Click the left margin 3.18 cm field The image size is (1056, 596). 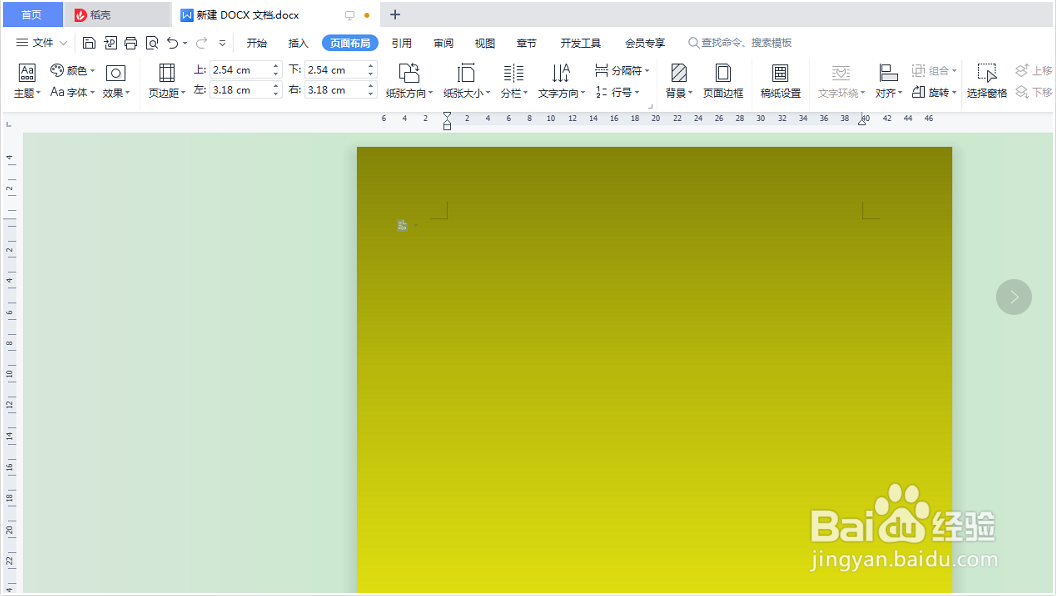240,90
